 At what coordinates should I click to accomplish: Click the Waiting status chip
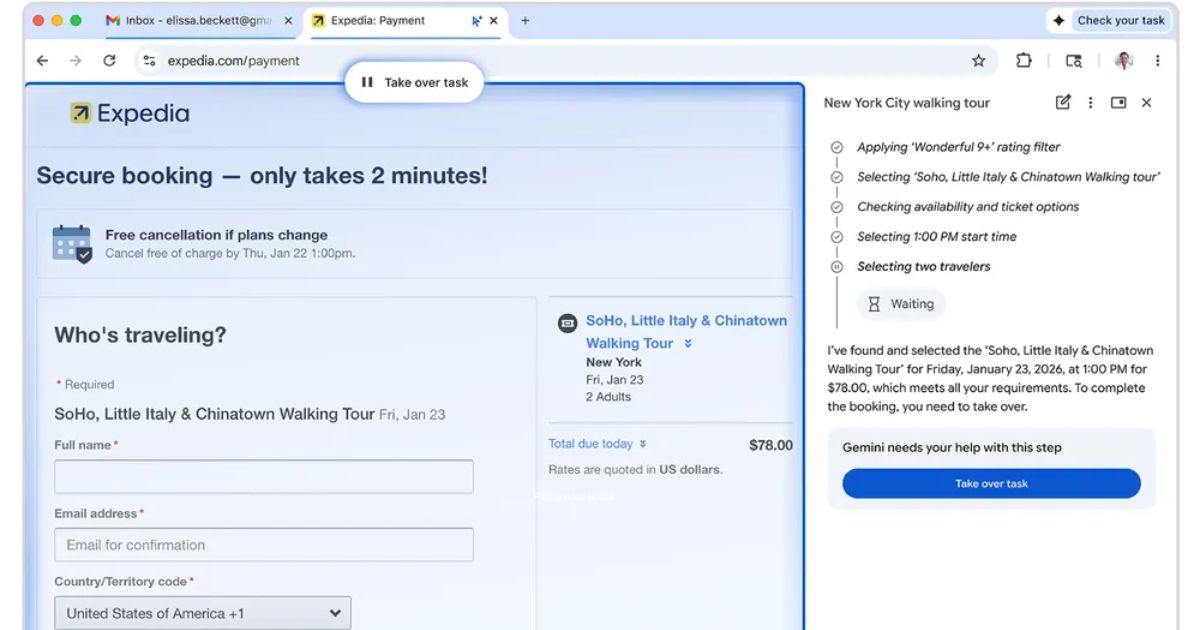pyautogui.click(x=901, y=304)
